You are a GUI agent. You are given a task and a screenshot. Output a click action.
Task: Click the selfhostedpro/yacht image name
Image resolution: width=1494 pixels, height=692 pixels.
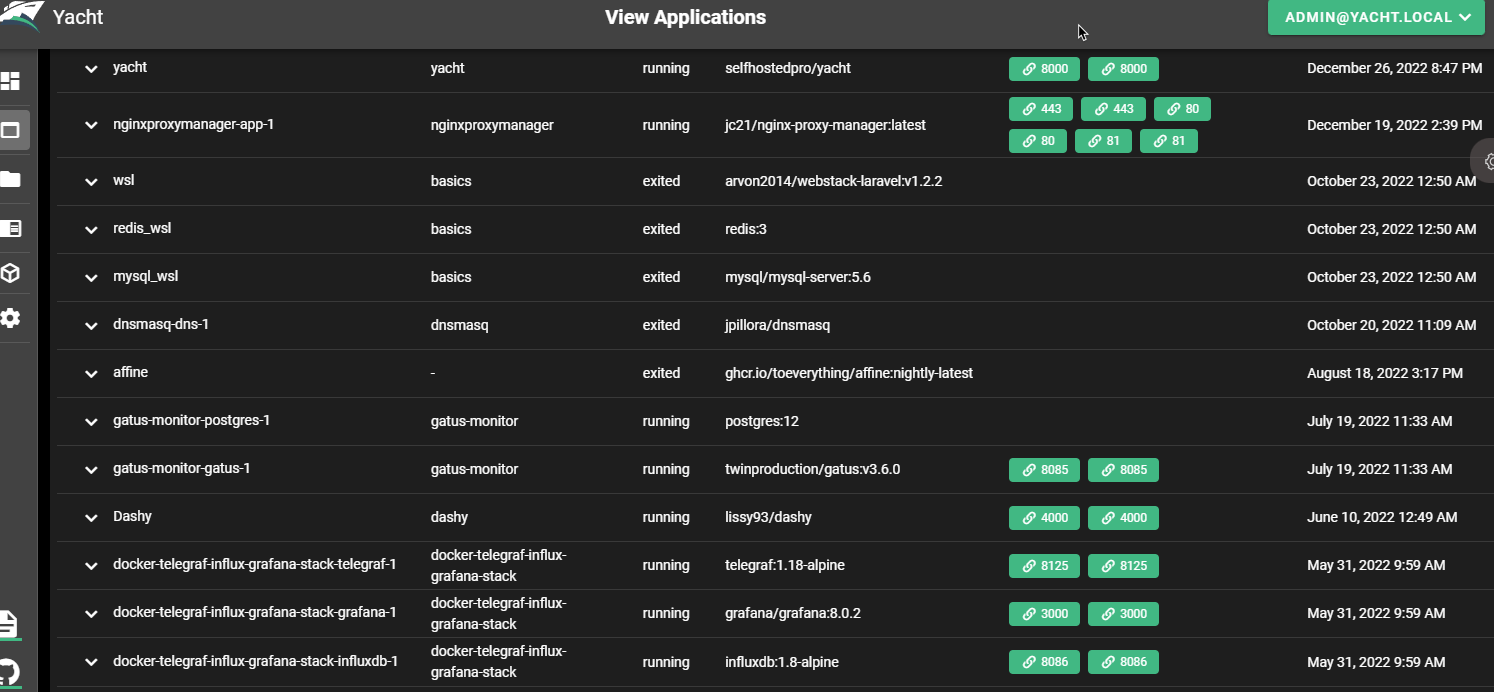click(788, 68)
